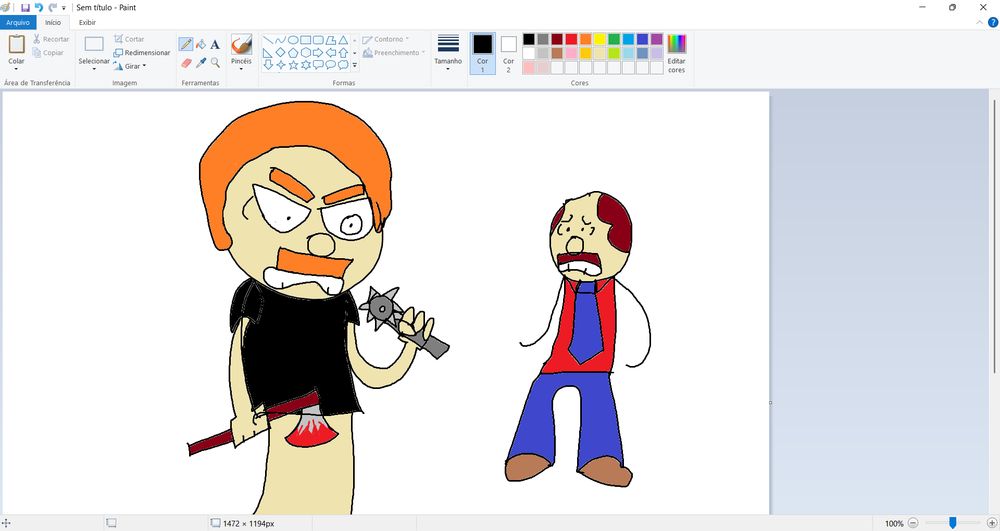Choose the right arrow shape
Viewport: 1000px width, 531px height.
318,52
